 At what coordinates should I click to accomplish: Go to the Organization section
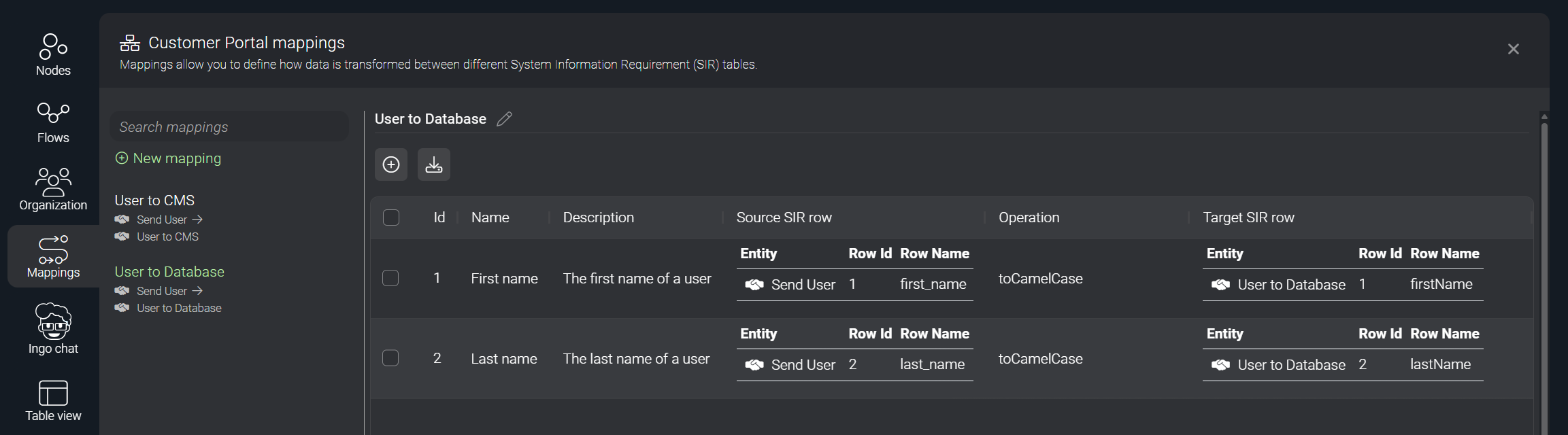click(53, 190)
